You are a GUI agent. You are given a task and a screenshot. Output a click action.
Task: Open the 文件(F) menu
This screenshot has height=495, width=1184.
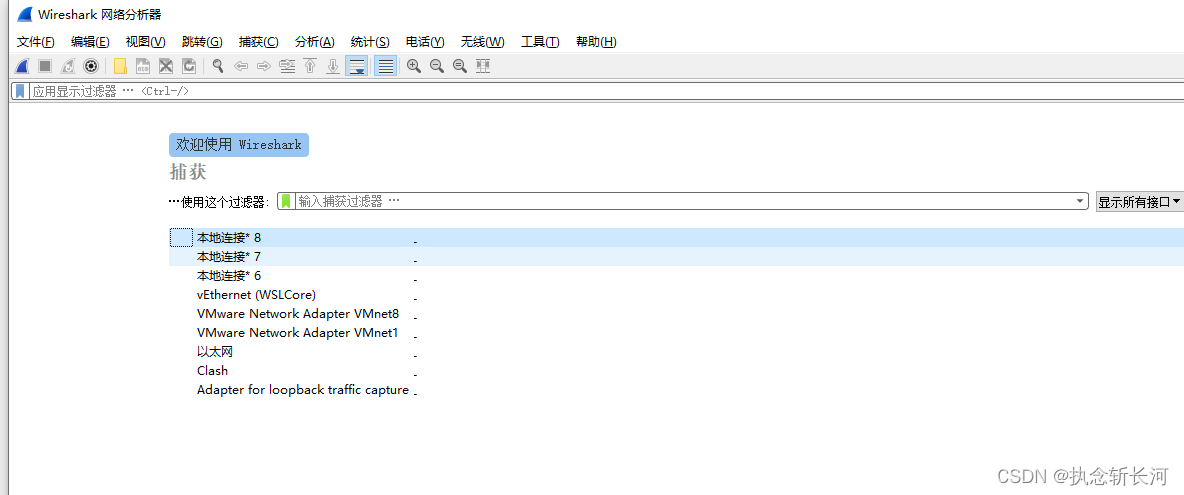[35, 42]
